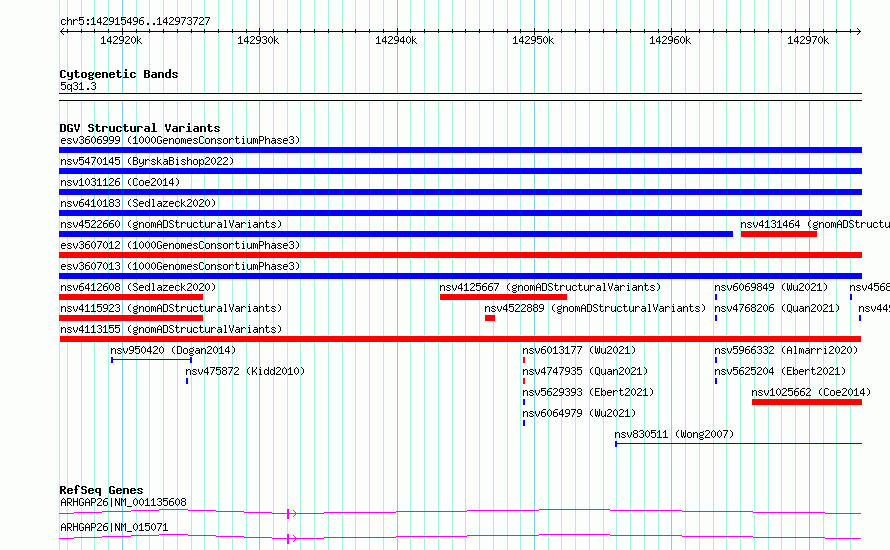Click the DGV Structural Variants track title
This screenshot has height=550, width=890.
coord(140,128)
